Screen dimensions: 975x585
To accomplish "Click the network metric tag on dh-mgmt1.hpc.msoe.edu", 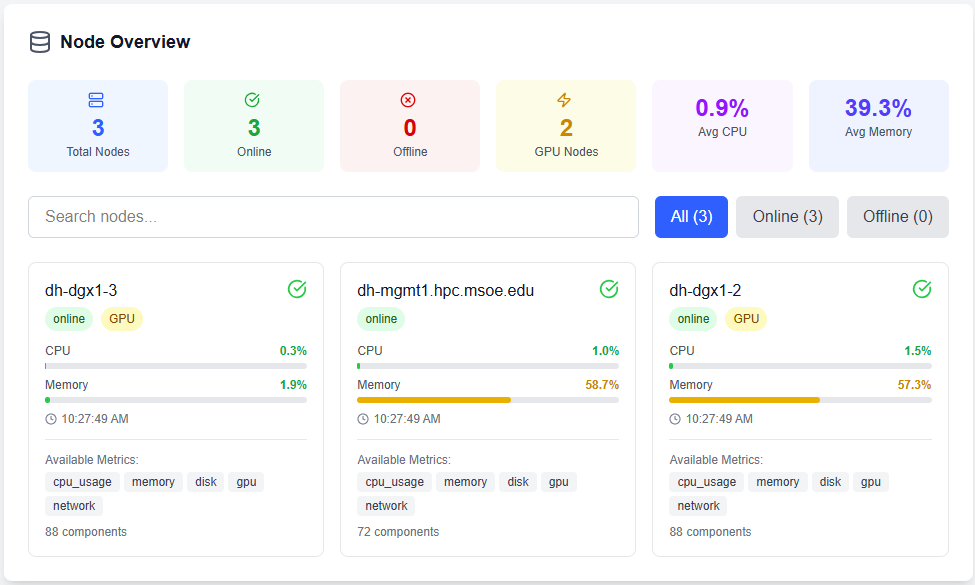I will click(x=386, y=506).
